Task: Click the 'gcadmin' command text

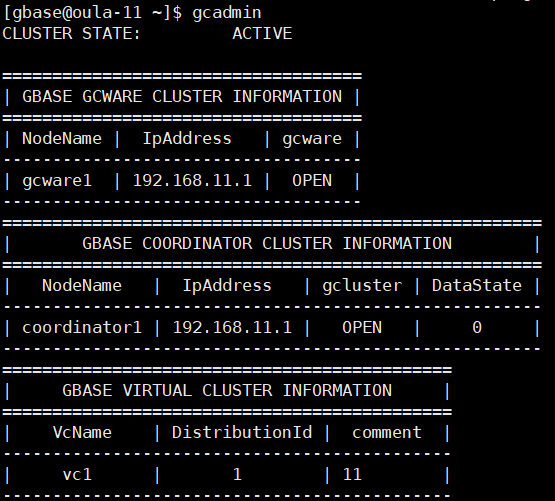Action: pyautogui.click(x=227, y=13)
